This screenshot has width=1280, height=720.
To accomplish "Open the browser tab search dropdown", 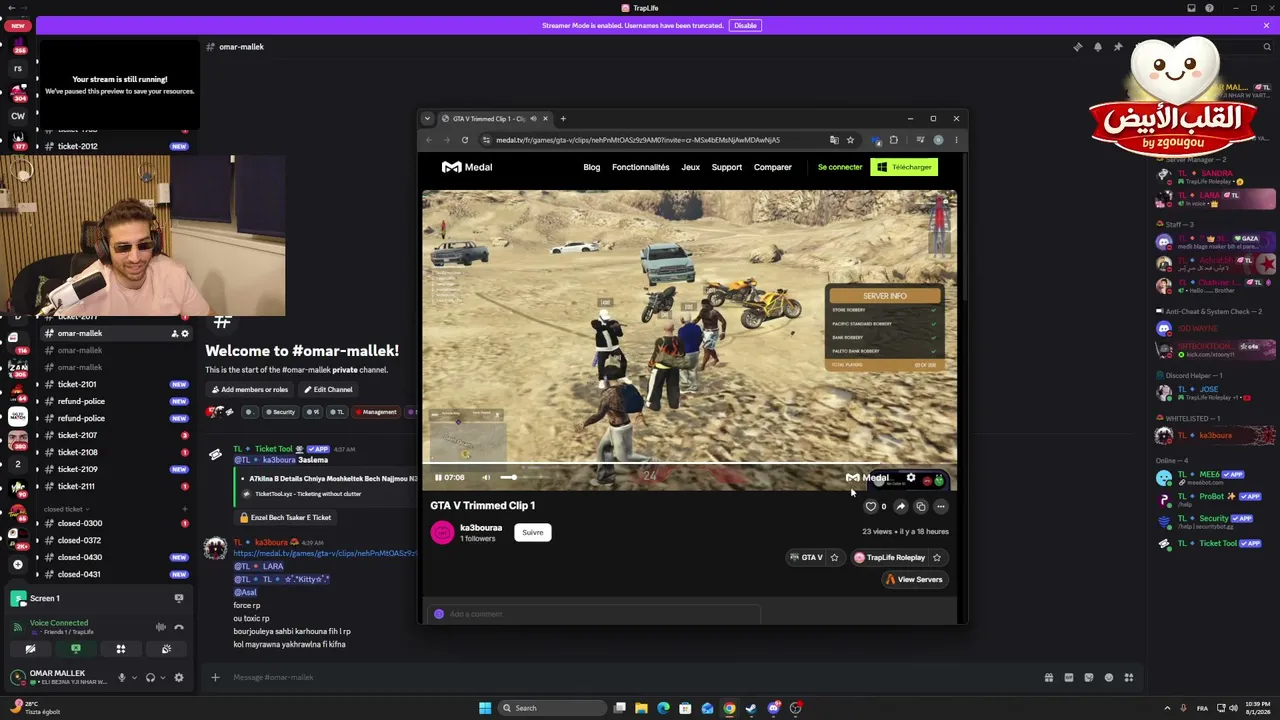I will coord(428,119).
